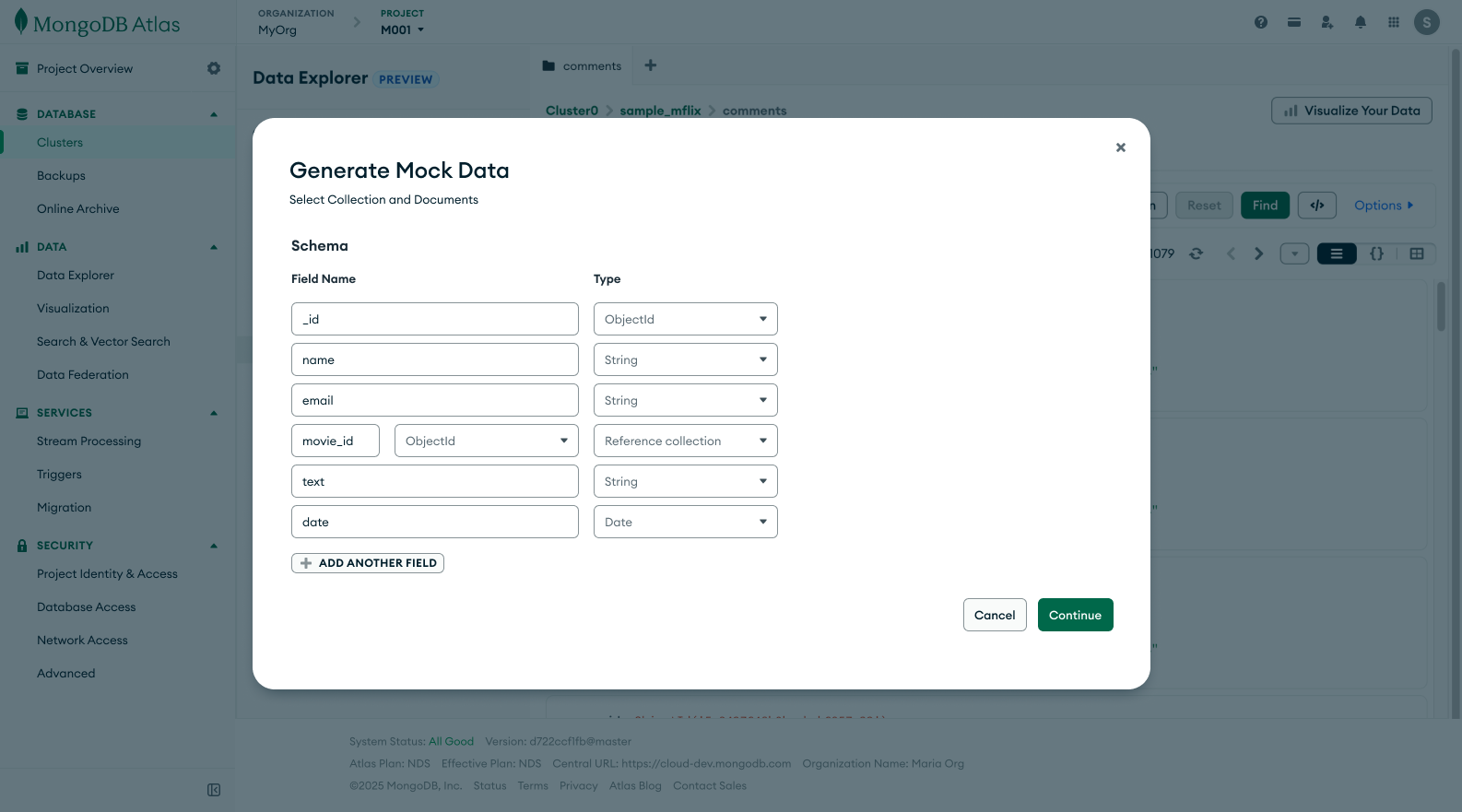
Task: Go to previous page of documents
Action: (x=1231, y=253)
